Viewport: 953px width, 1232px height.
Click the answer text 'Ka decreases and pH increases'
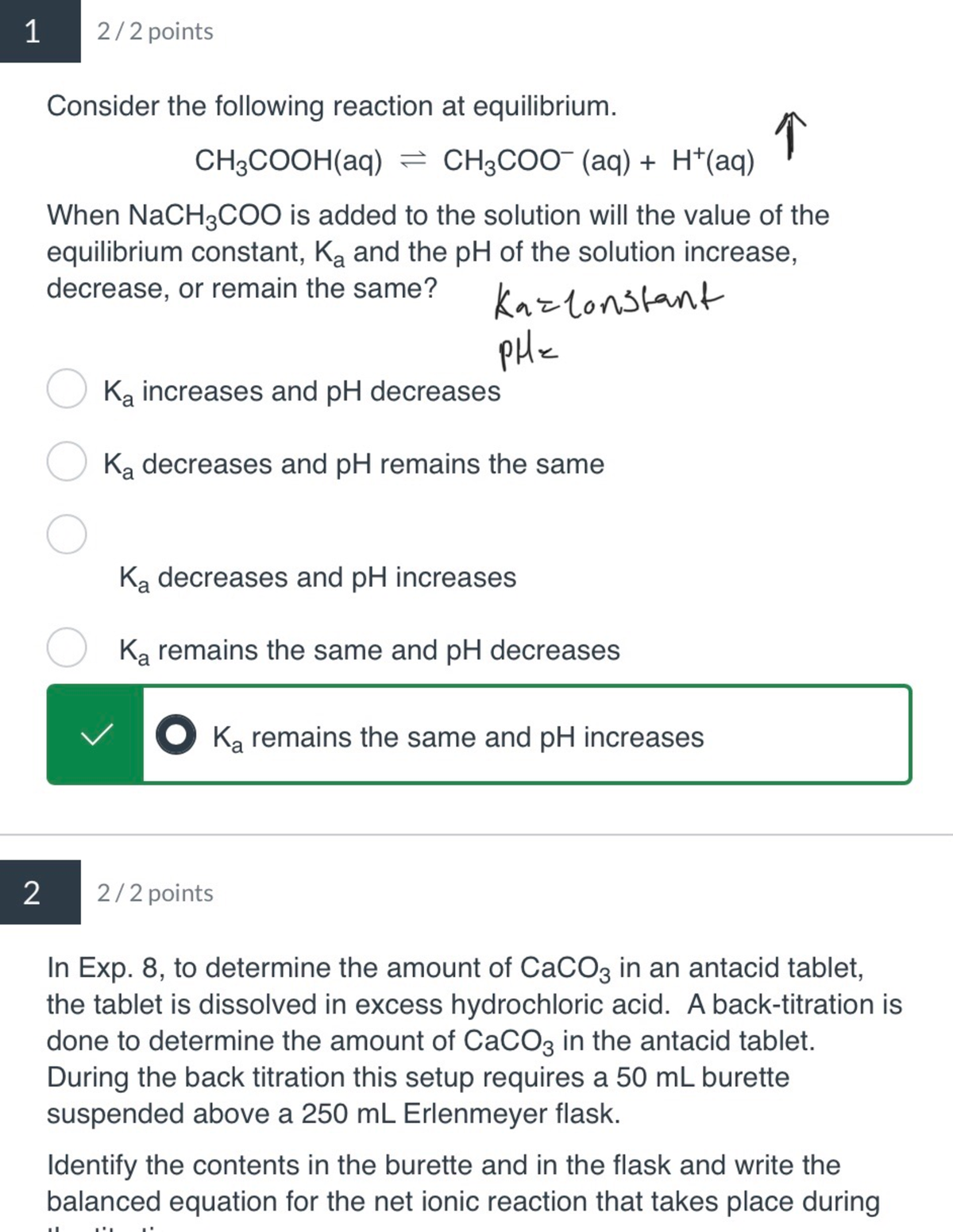pyautogui.click(x=318, y=577)
